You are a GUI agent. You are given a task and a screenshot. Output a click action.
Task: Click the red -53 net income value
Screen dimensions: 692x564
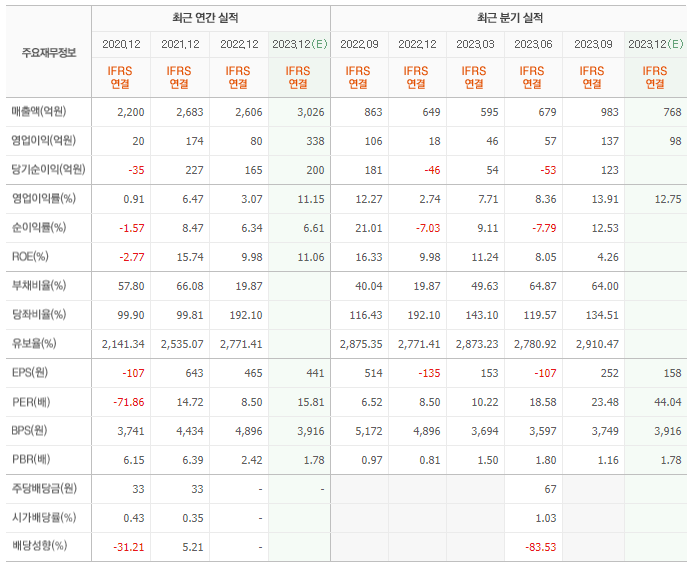548,170
